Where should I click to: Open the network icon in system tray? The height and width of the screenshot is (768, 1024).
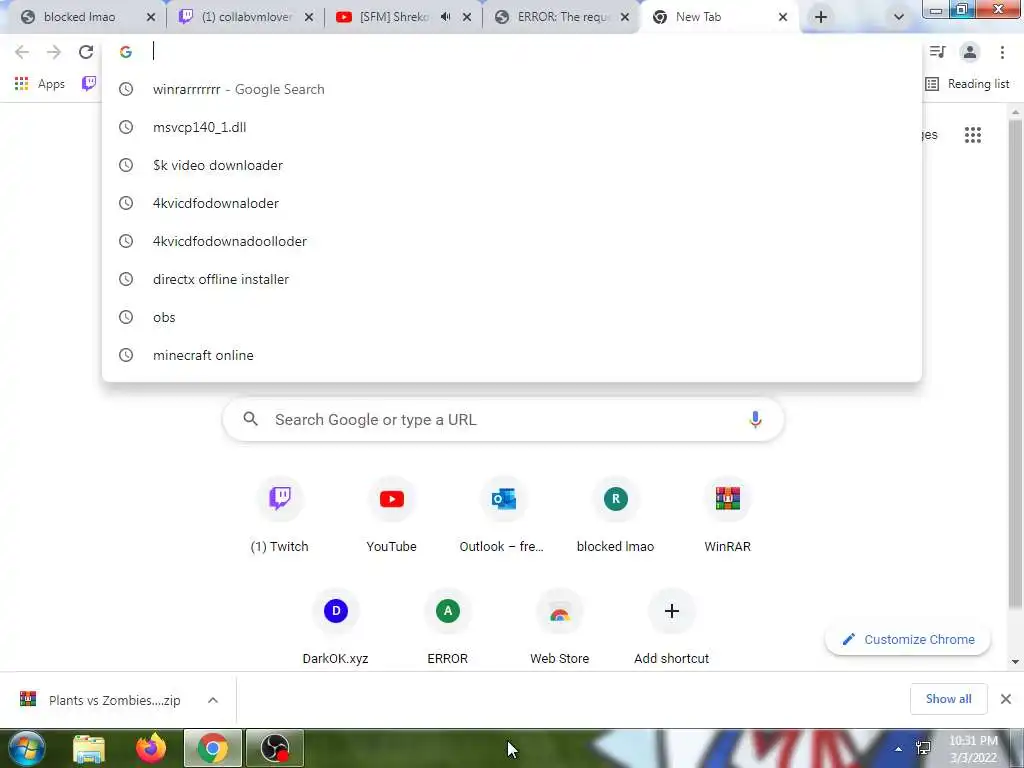[923, 749]
